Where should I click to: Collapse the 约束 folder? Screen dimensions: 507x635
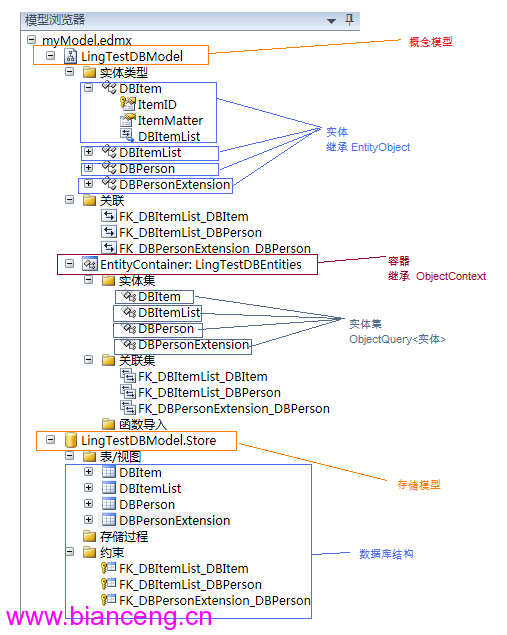coord(70,552)
